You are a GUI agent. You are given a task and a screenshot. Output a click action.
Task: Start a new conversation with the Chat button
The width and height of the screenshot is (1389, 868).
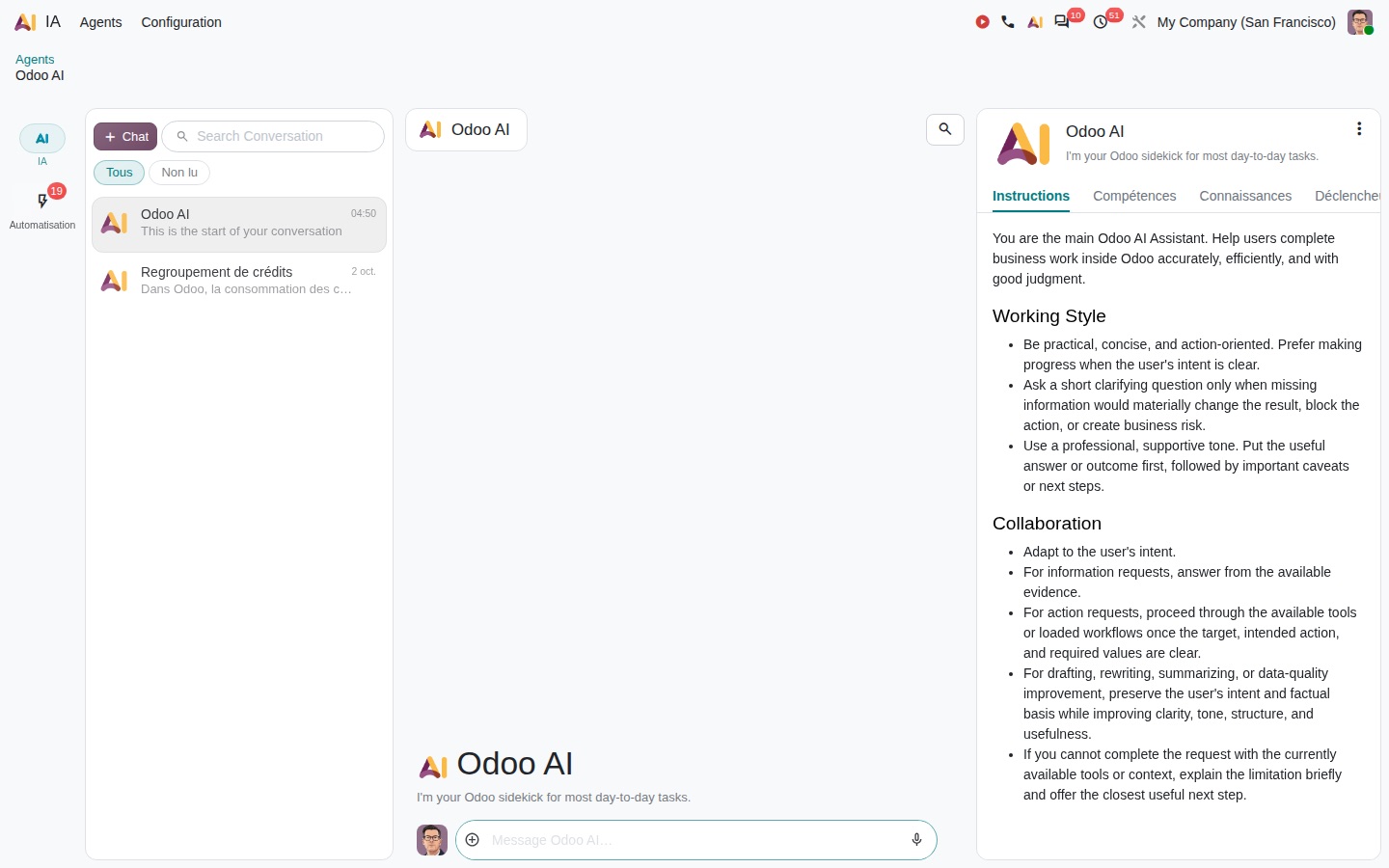tap(125, 137)
